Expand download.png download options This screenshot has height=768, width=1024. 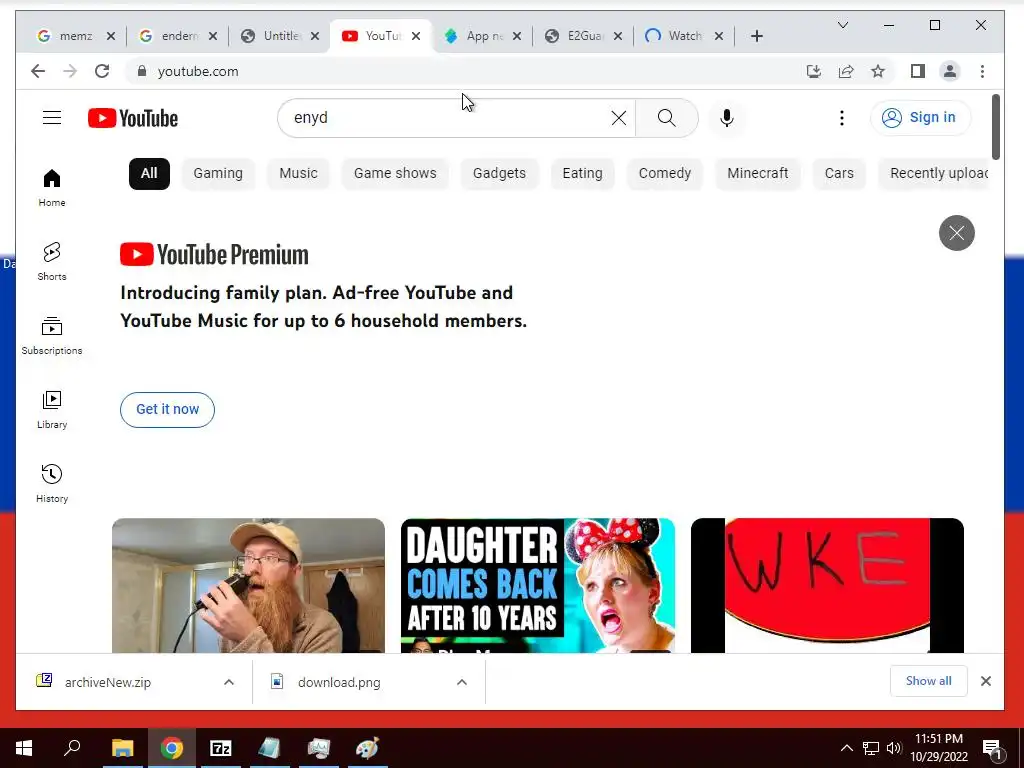click(462, 682)
